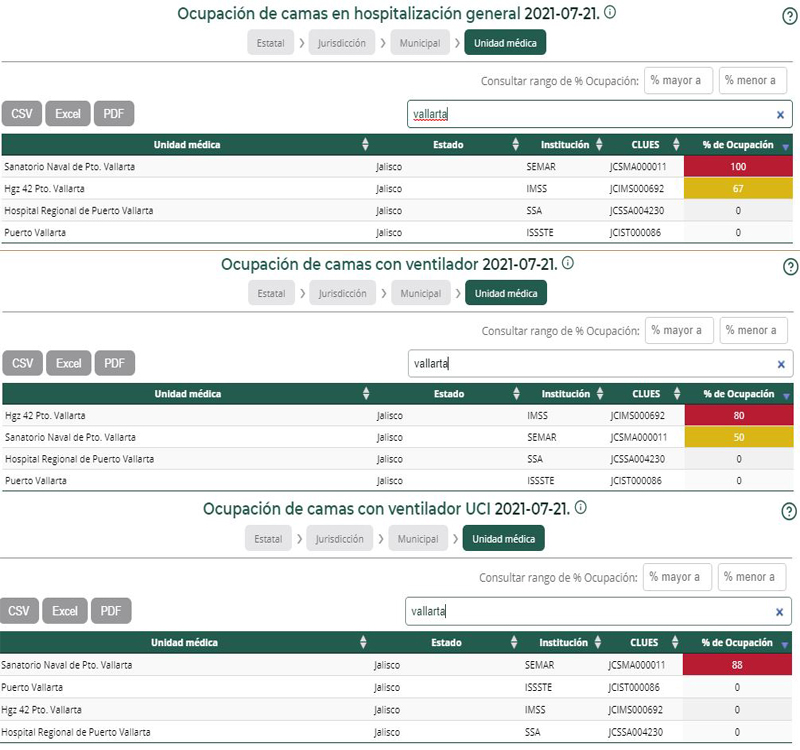The width and height of the screenshot is (800, 750).
Task: Export hospitalización general table as CSV
Action: tap(22, 114)
